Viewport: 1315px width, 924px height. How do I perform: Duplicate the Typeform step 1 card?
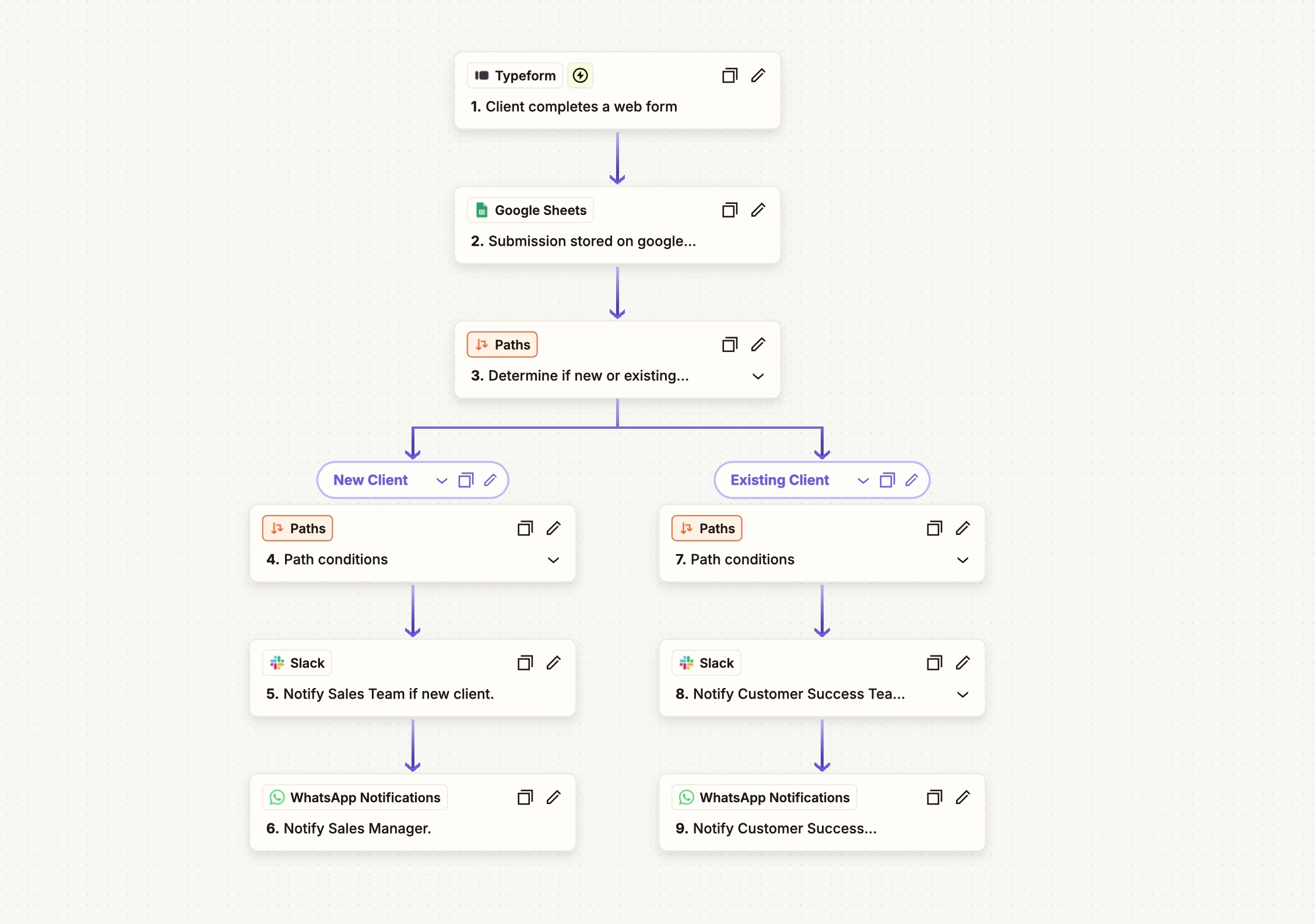pos(730,76)
